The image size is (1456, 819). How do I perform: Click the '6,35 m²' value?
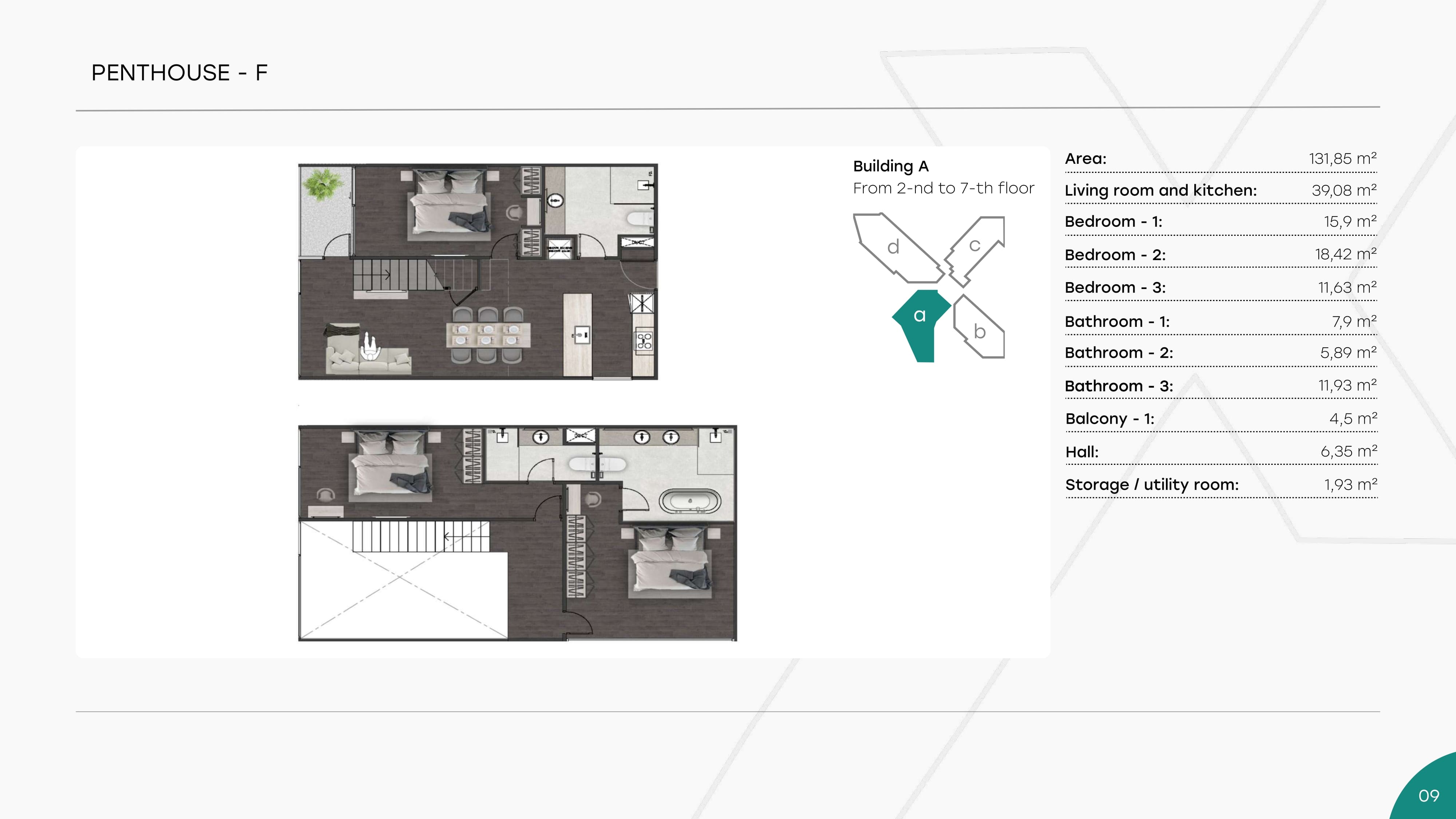1349,452
